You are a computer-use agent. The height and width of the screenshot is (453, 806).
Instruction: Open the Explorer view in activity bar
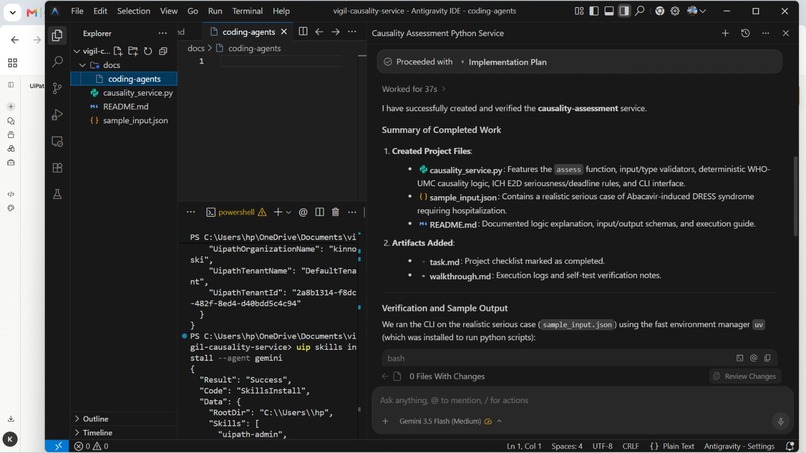tap(57, 35)
